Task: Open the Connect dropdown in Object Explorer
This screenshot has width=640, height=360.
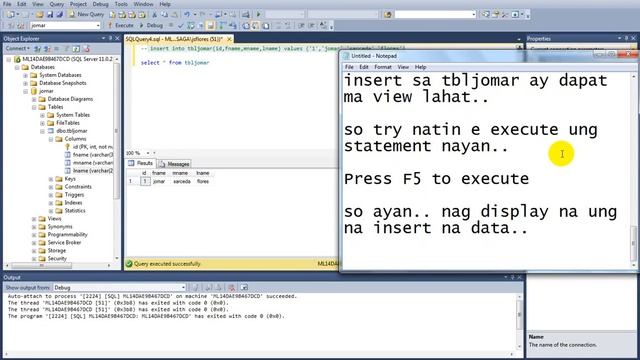Action: tap(17, 49)
